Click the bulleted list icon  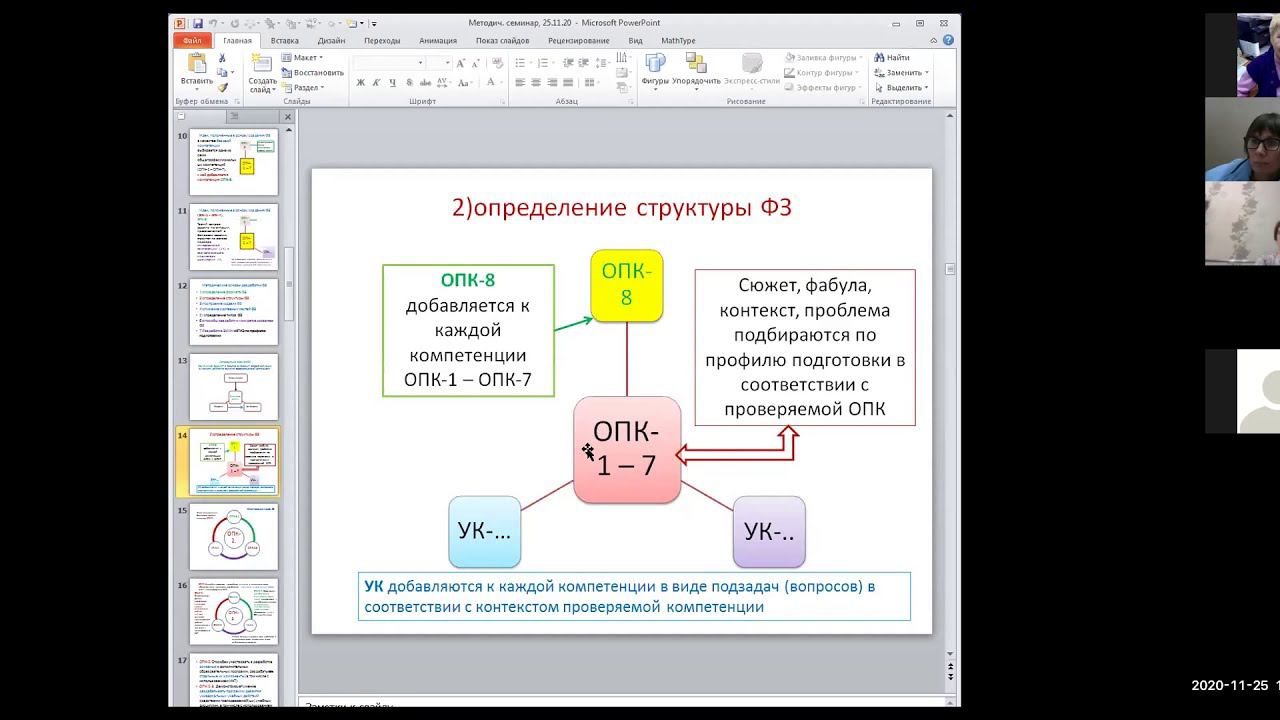pyautogui.click(x=520, y=63)
